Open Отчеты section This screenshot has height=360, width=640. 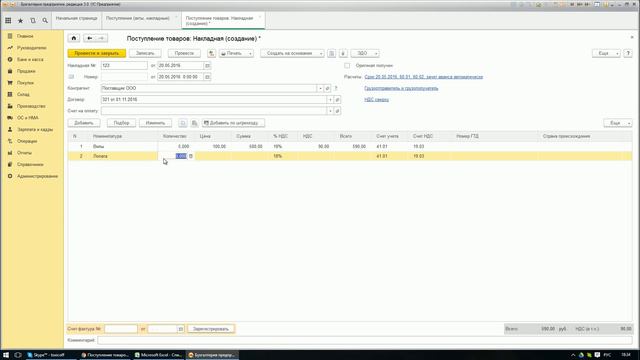tap(24, 153)
